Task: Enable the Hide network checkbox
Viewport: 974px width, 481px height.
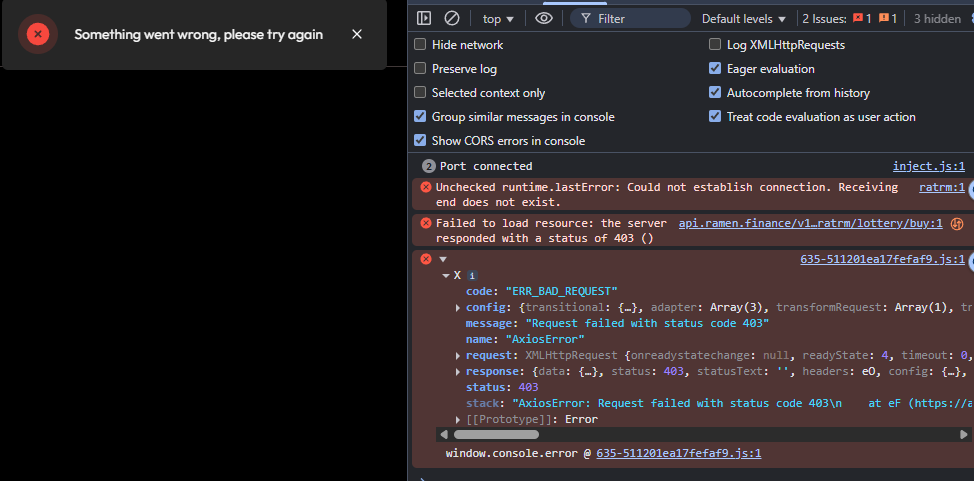Action: (x=421, y=45)
